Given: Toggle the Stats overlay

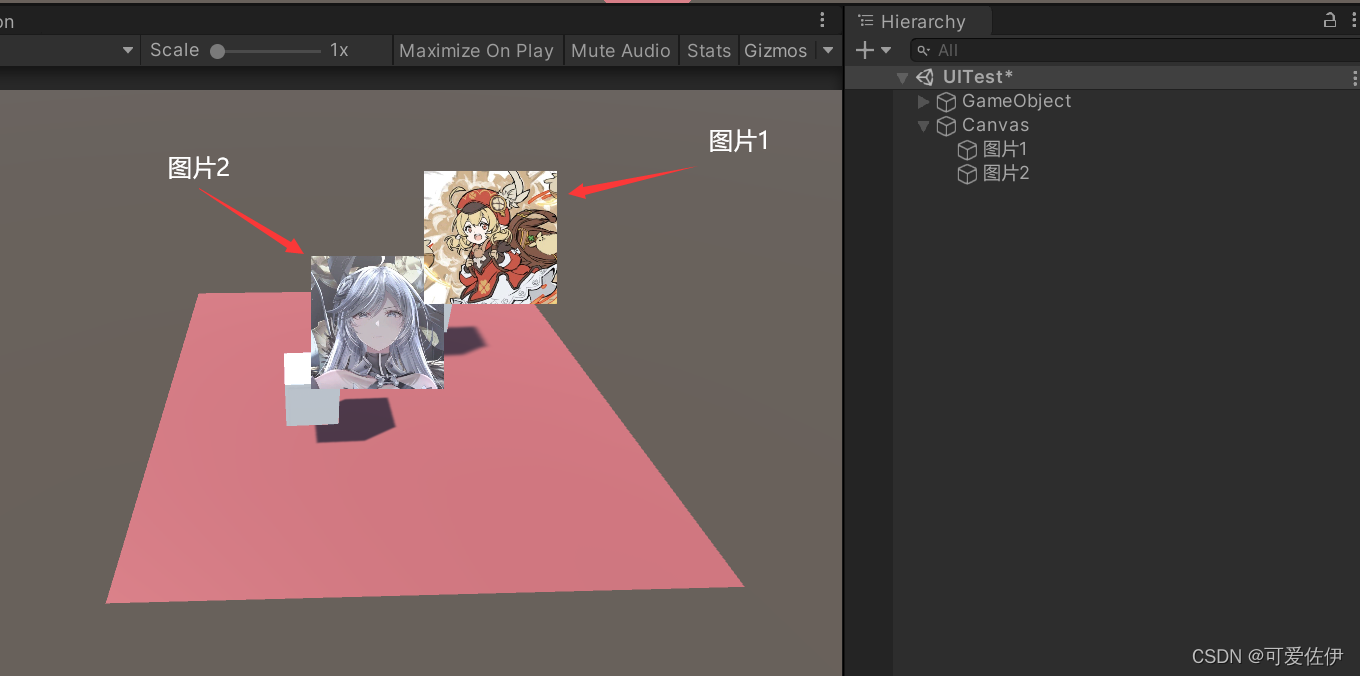Looking at the screenshot, I should click(x=709, y=50).
